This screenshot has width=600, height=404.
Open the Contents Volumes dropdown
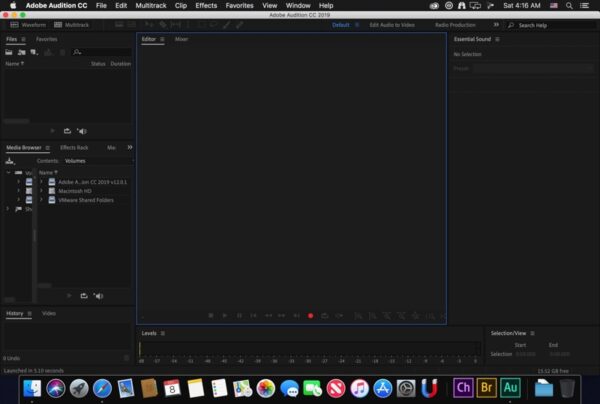[99, 161]
